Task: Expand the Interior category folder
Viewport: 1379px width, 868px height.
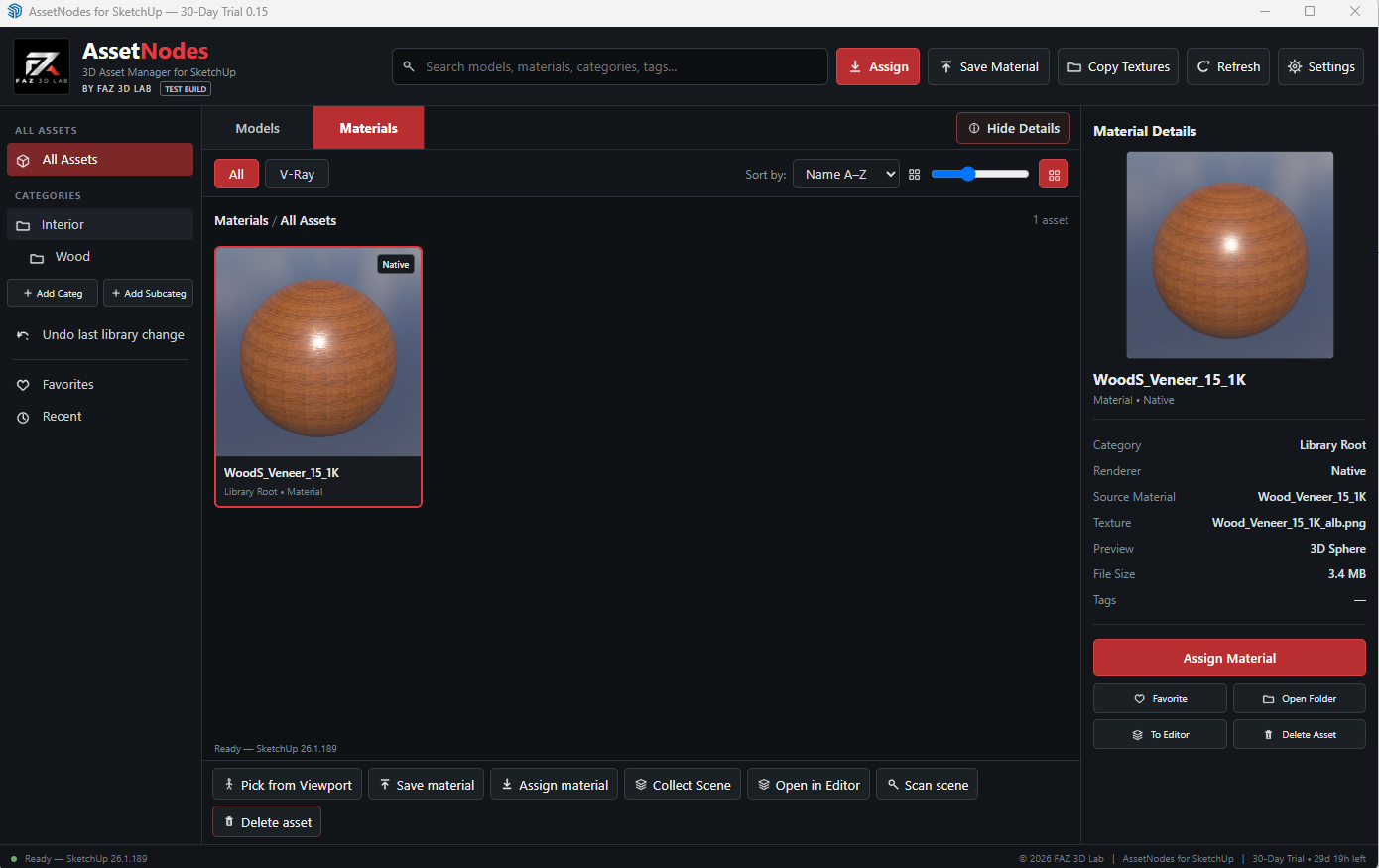Action: point(100,224)
